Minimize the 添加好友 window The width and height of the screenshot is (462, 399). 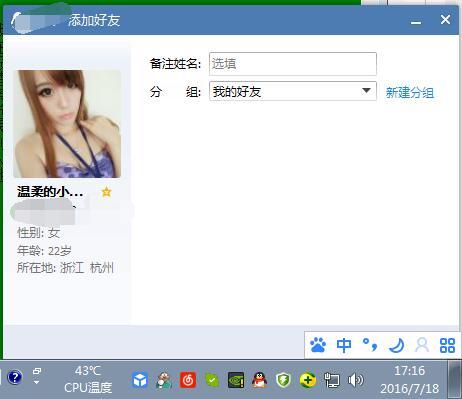tap(416, 22)
